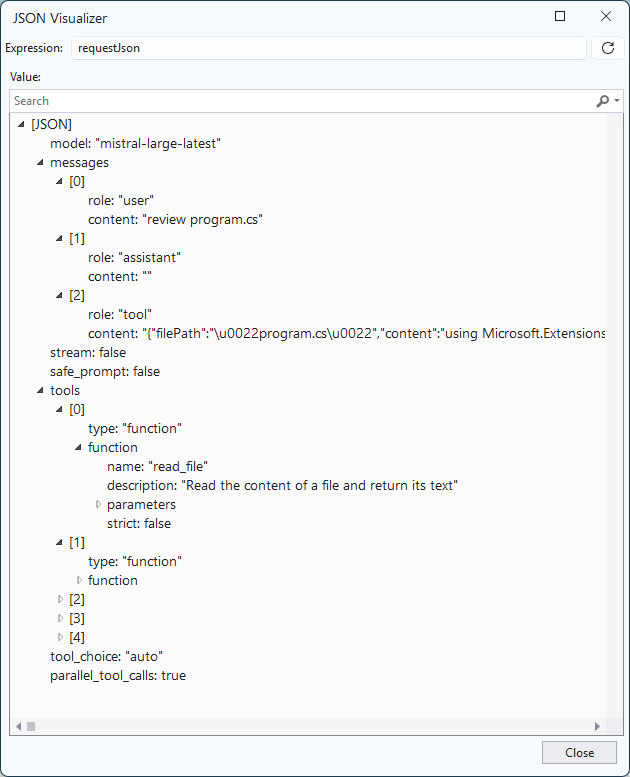
Task: Click the refresh expression icon
Action: click(x=608, y=48)
